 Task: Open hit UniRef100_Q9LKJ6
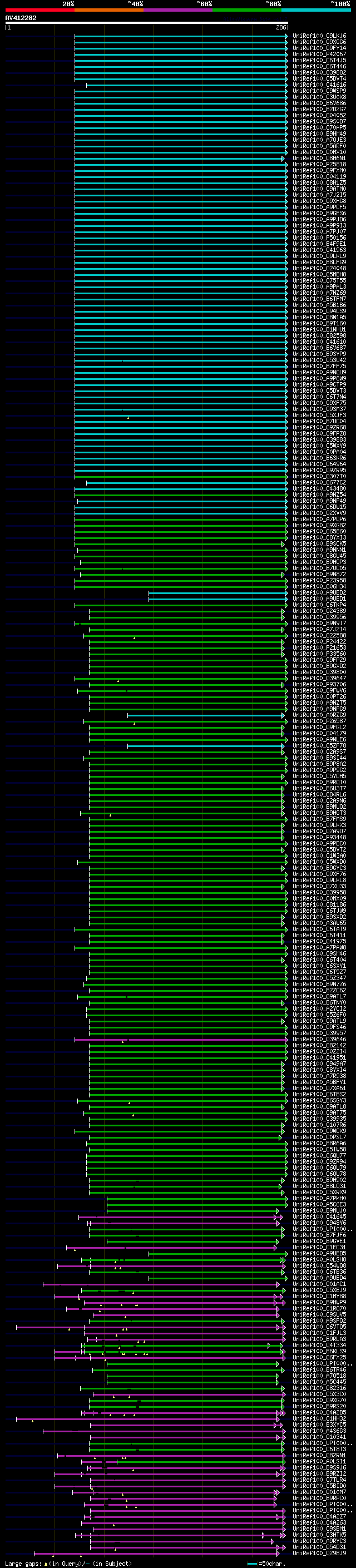pos(319,36)
